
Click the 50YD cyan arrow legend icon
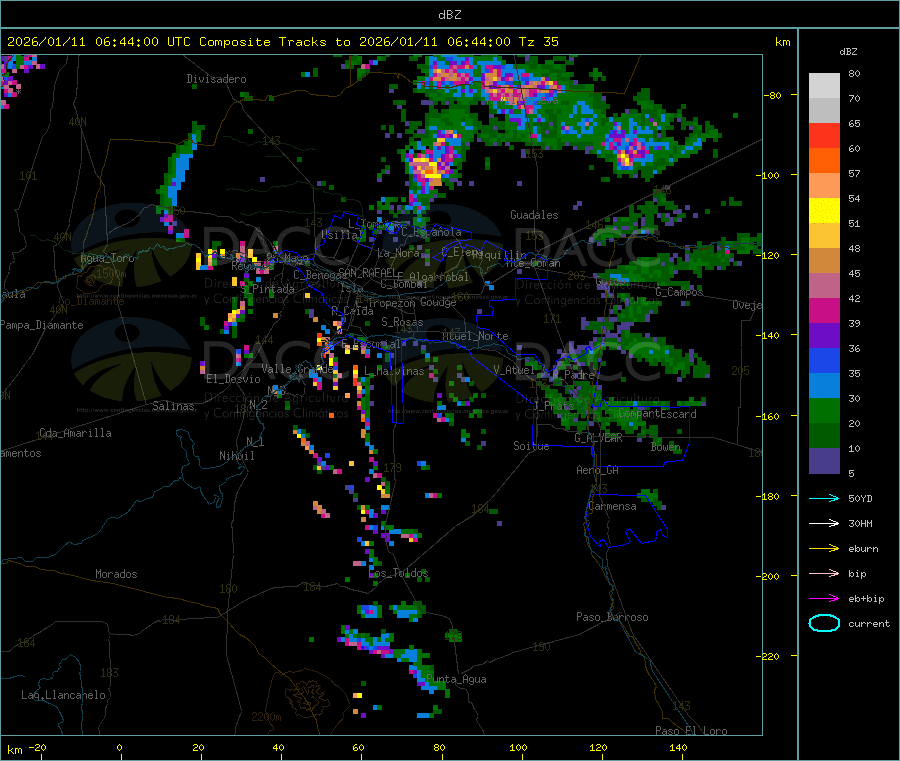[824, 498]
